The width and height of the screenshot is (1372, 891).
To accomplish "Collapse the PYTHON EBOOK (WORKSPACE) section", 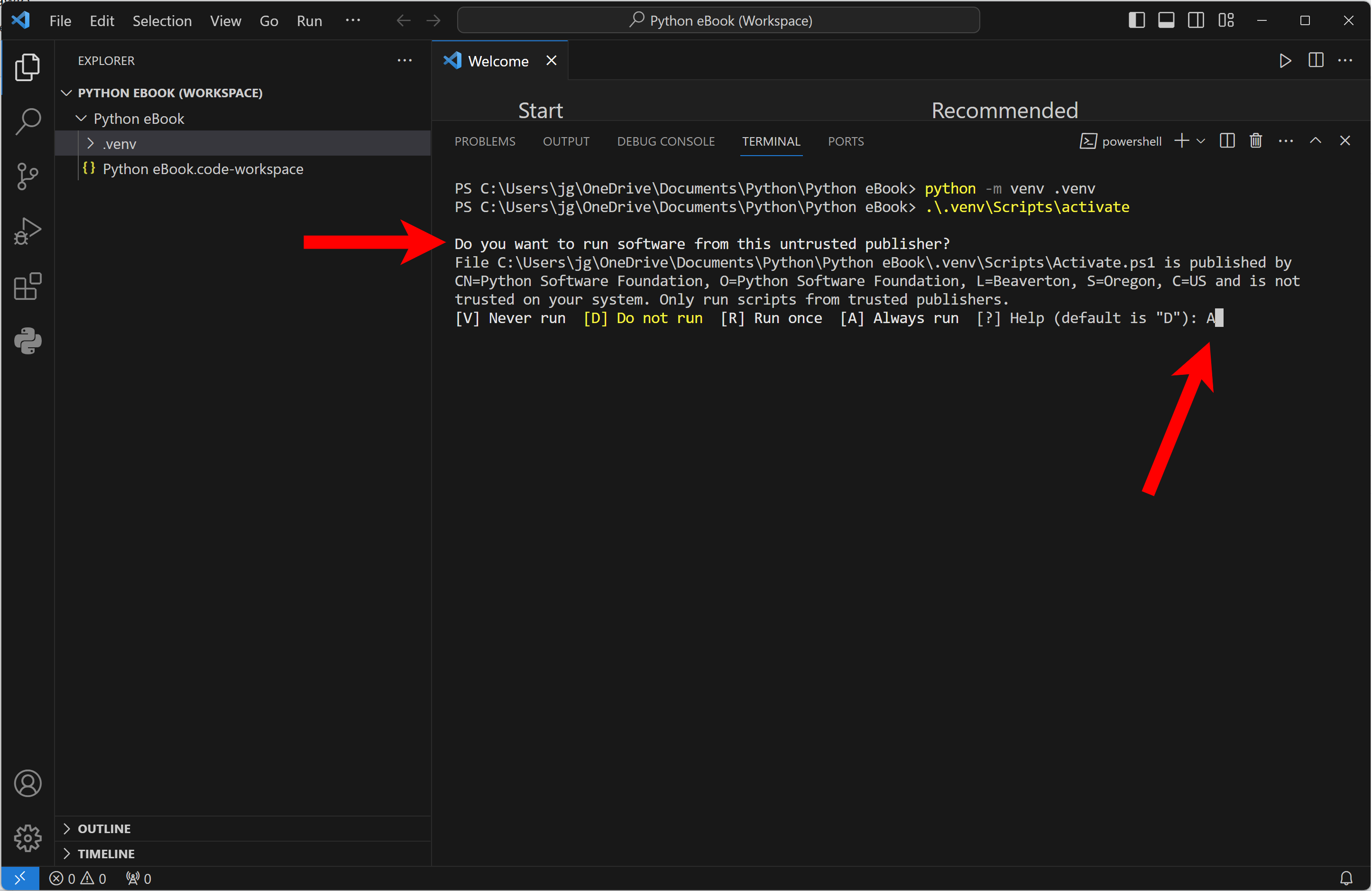I will 243,93.
